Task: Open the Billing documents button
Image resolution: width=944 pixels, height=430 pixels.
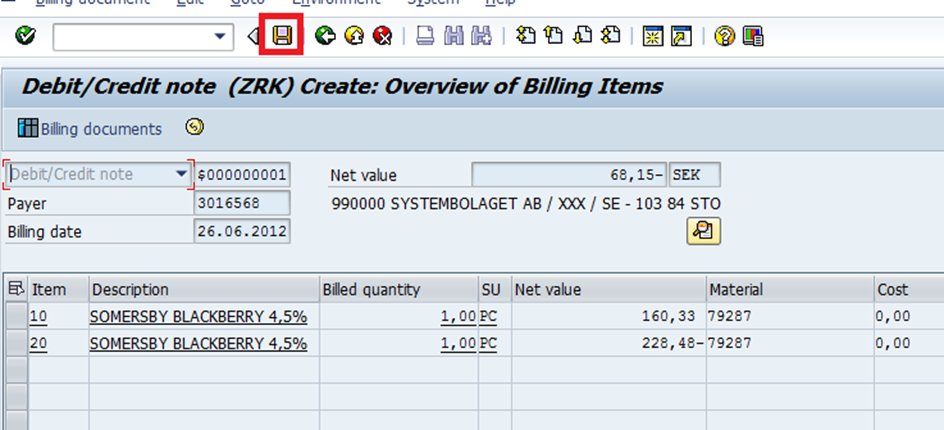Action: (90, 129)
